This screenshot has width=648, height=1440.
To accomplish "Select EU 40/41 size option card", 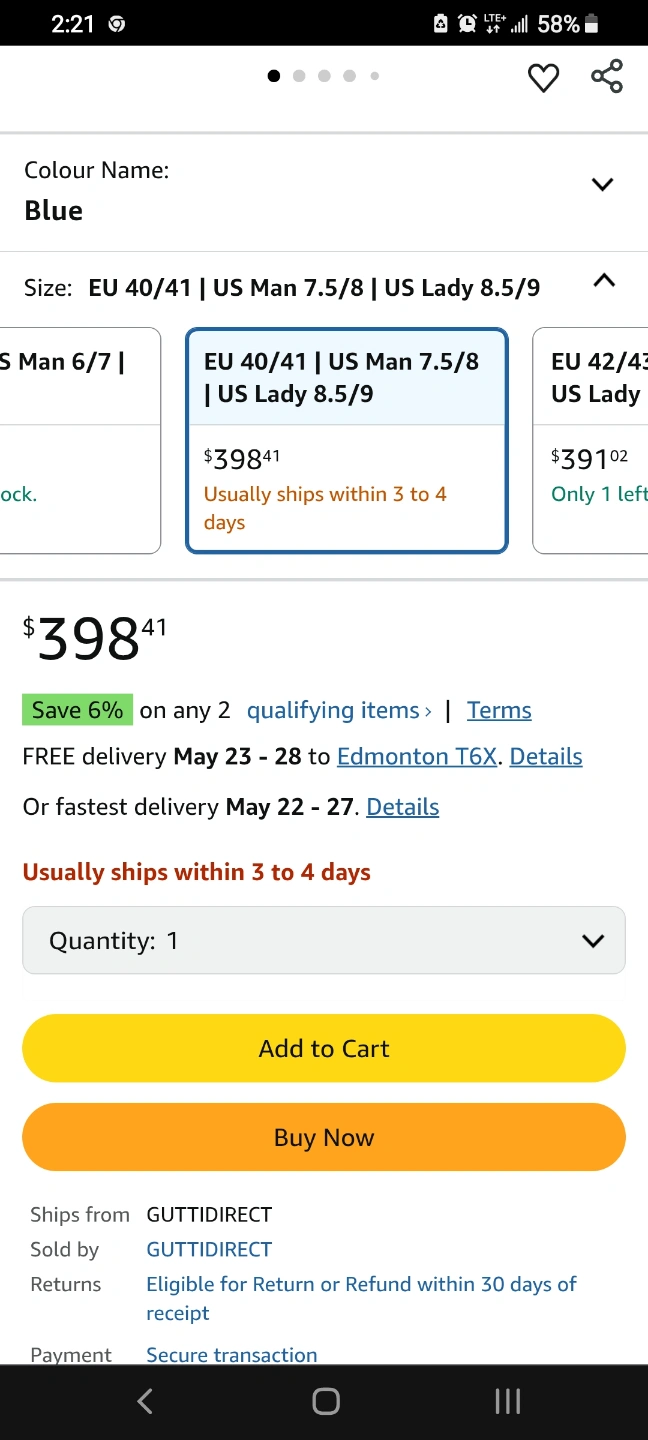I will click(x=347, y=440).
